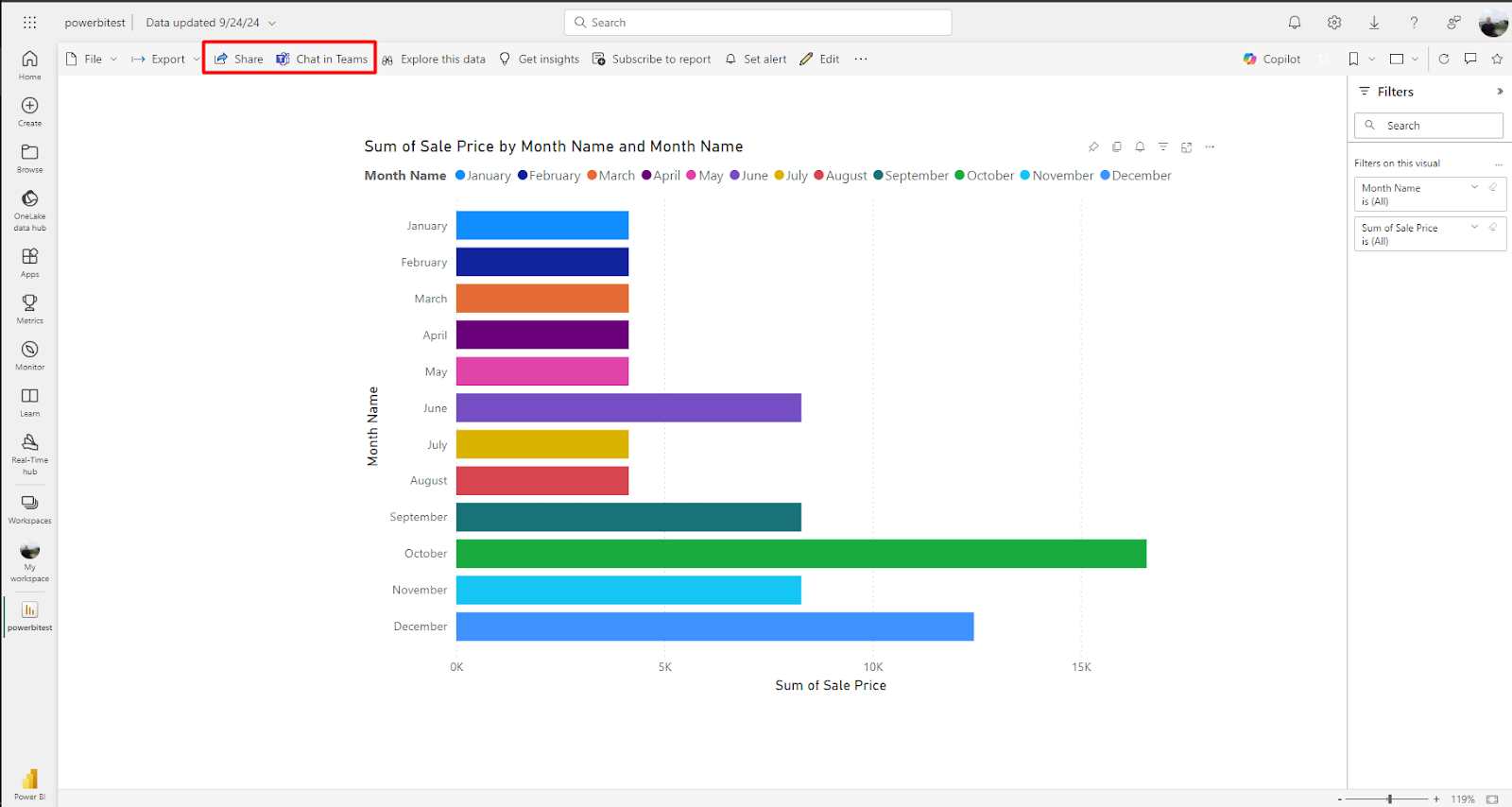Viewport: 1512px width, 807px height.
Task: Select the October bar in chart
Action: tap(801, 554)
